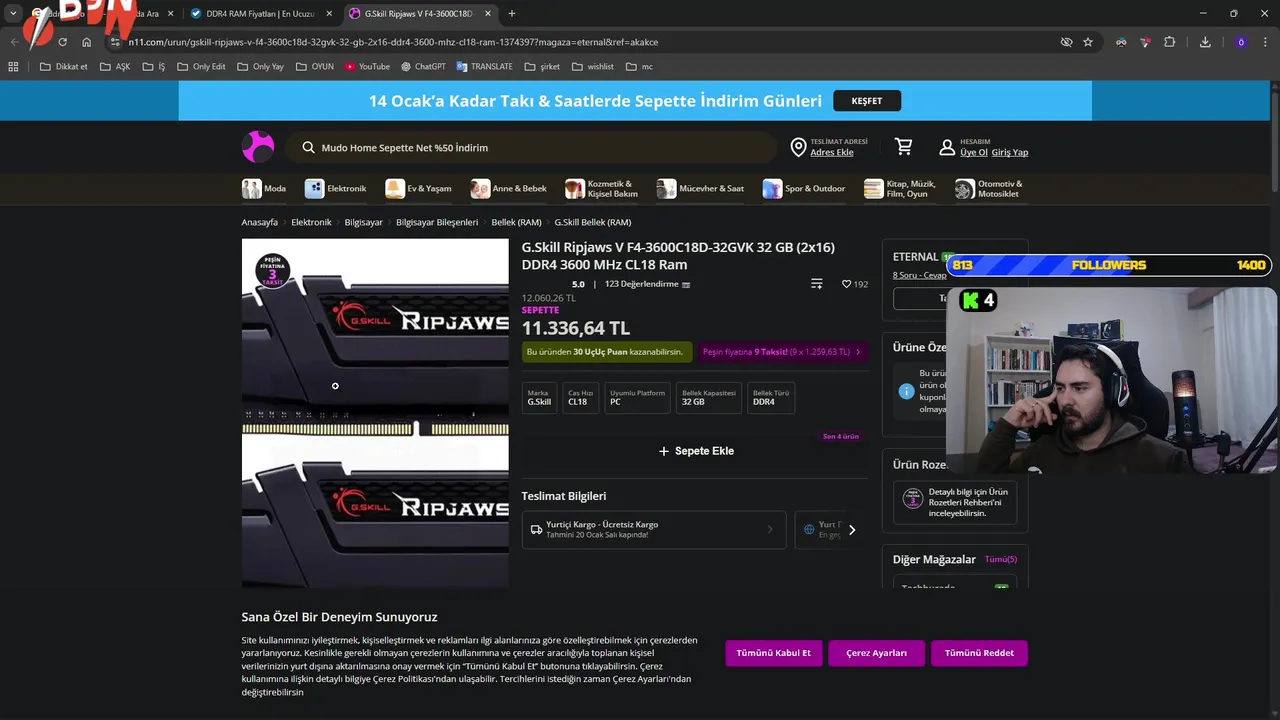
Task: Open the Otomotiv & Motosiklet category
Action: coord(989,188)
